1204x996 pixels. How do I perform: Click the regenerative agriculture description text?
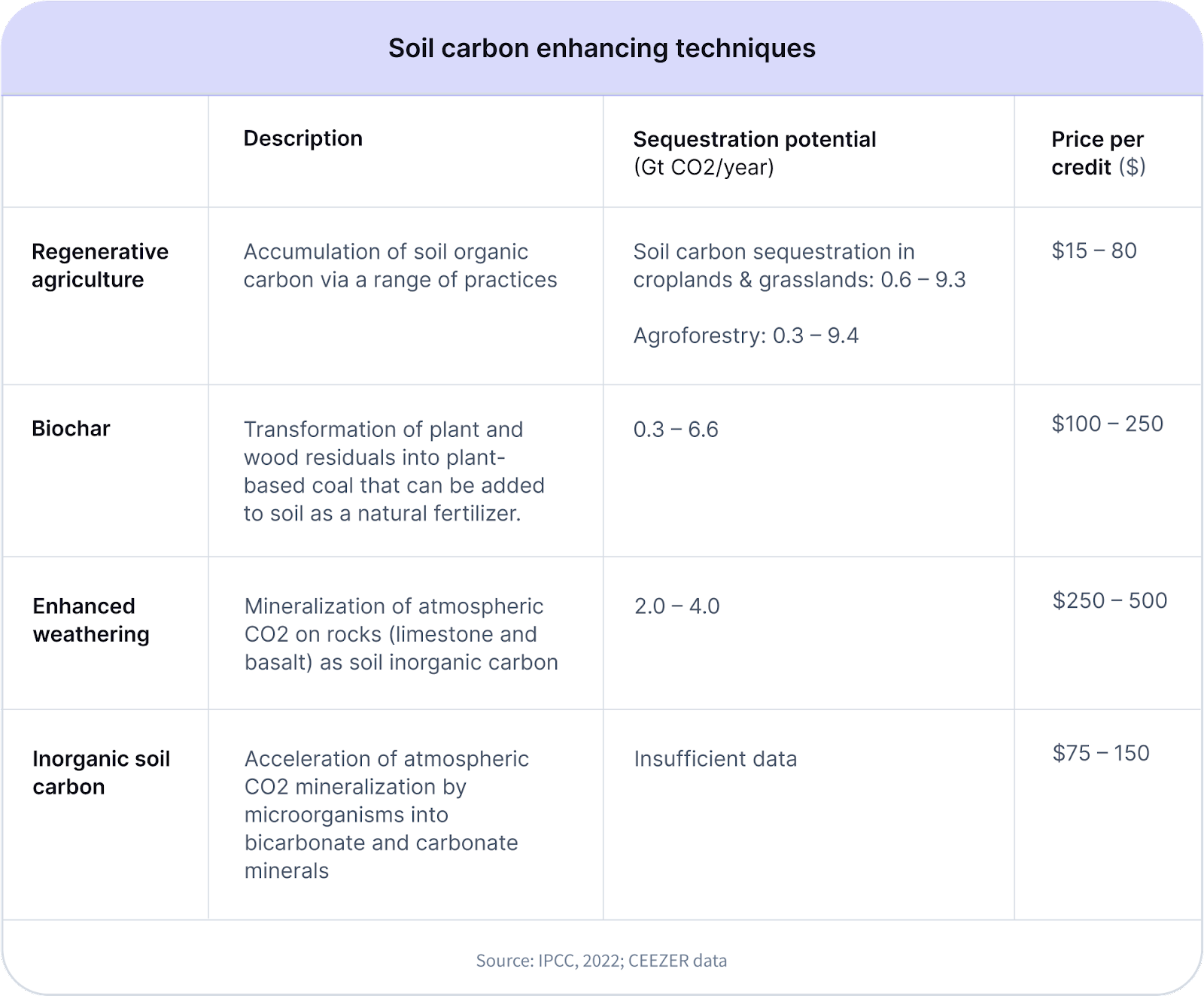(x=400, y=266)
